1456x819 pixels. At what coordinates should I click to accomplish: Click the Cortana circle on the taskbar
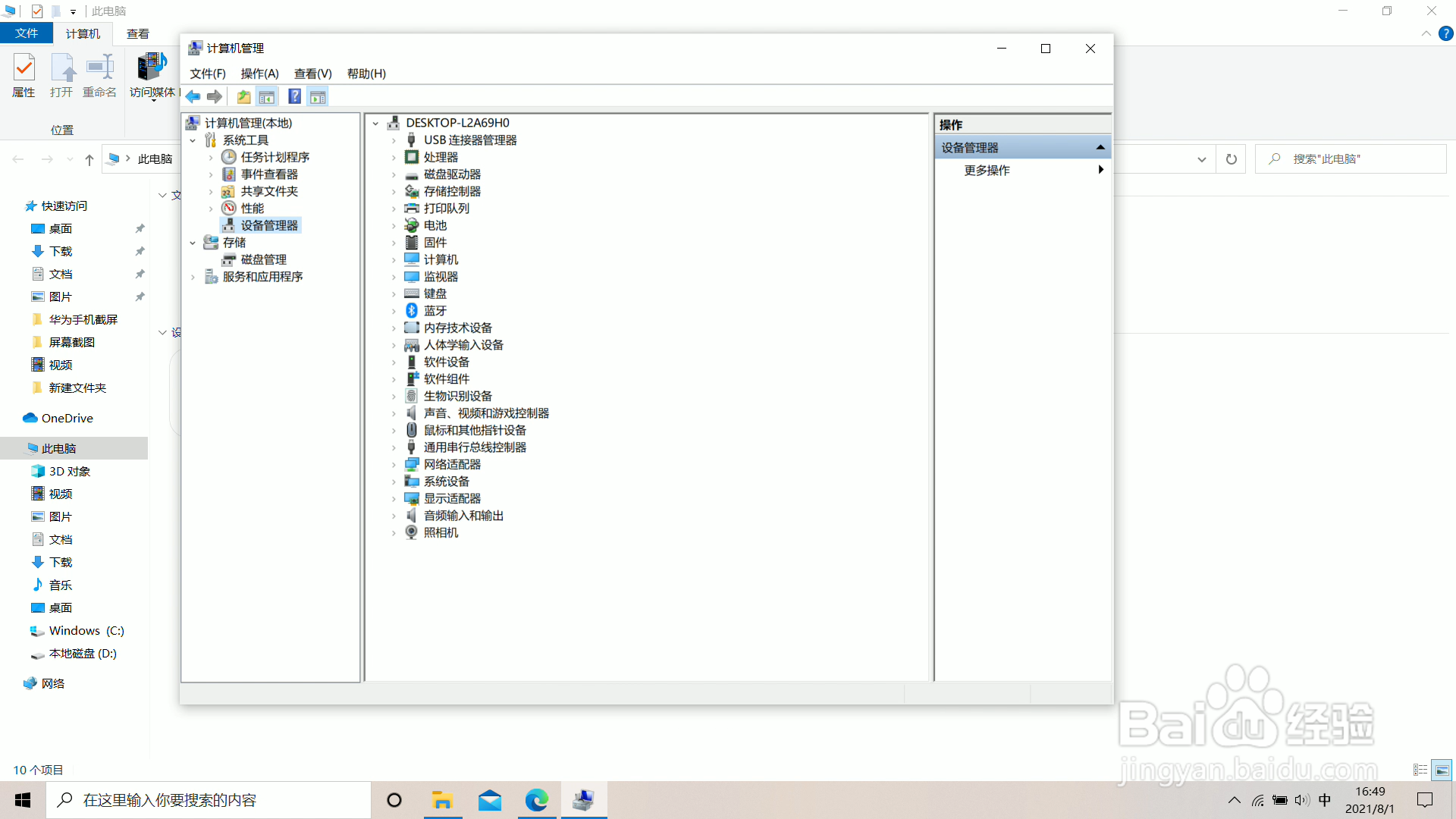click(x=394, y=800)
